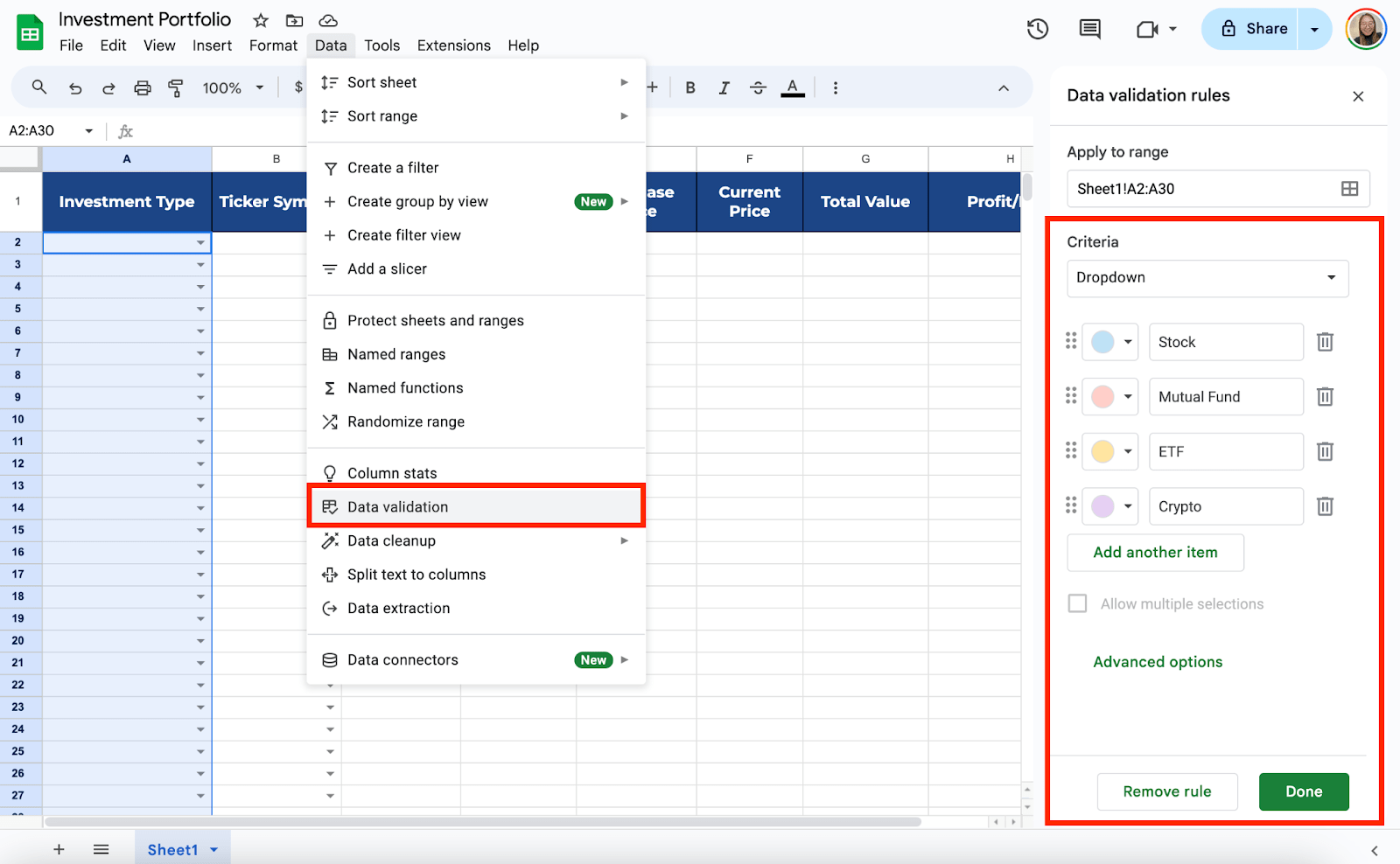Enable Allow multiple selections checkbox
The width and height of the screenshot is (1400, 864).
[1078, 604]
